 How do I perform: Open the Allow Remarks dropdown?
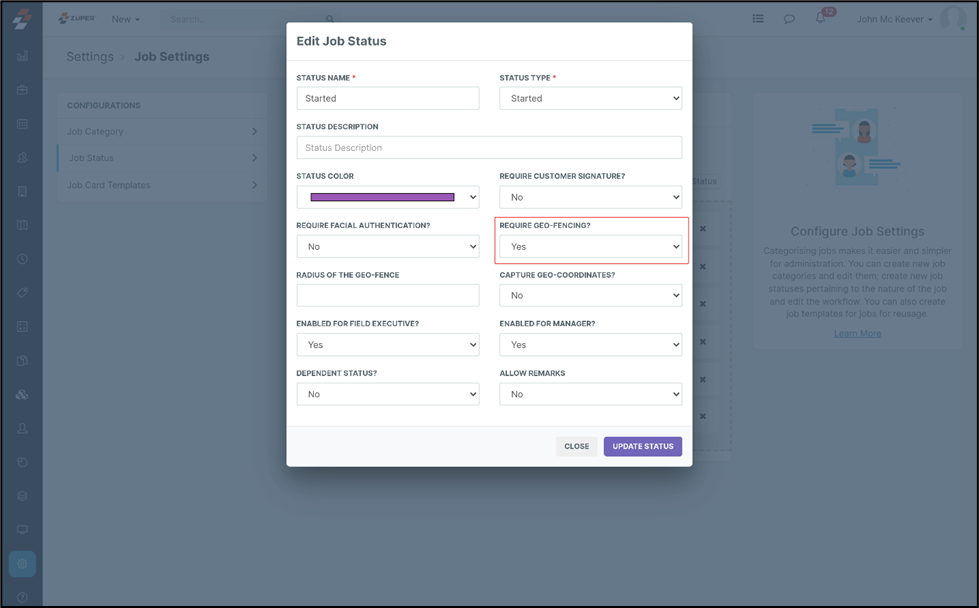tap(590, 394)
